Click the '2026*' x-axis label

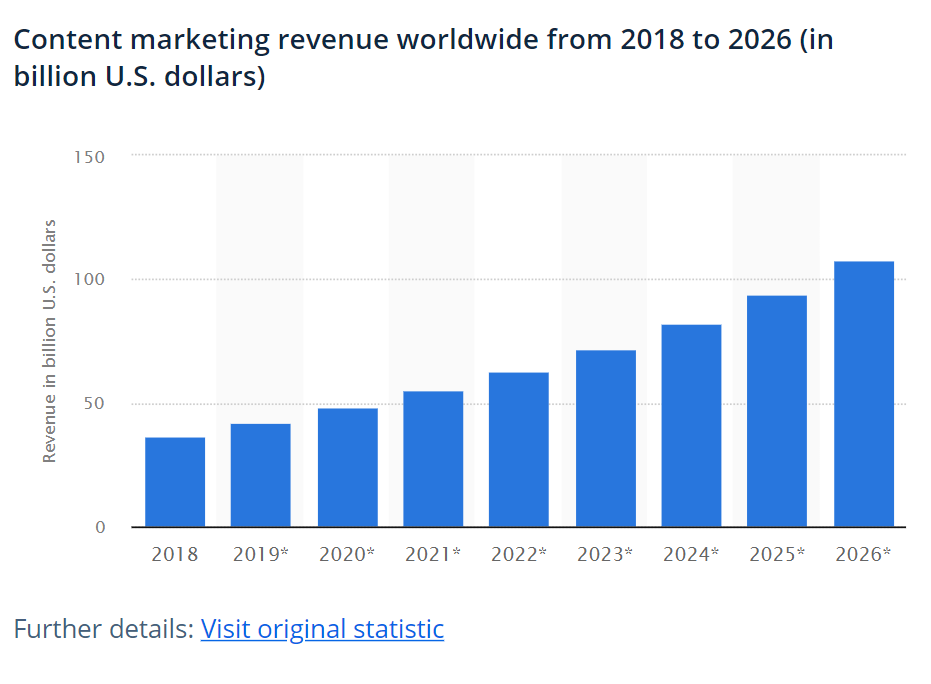863,555
